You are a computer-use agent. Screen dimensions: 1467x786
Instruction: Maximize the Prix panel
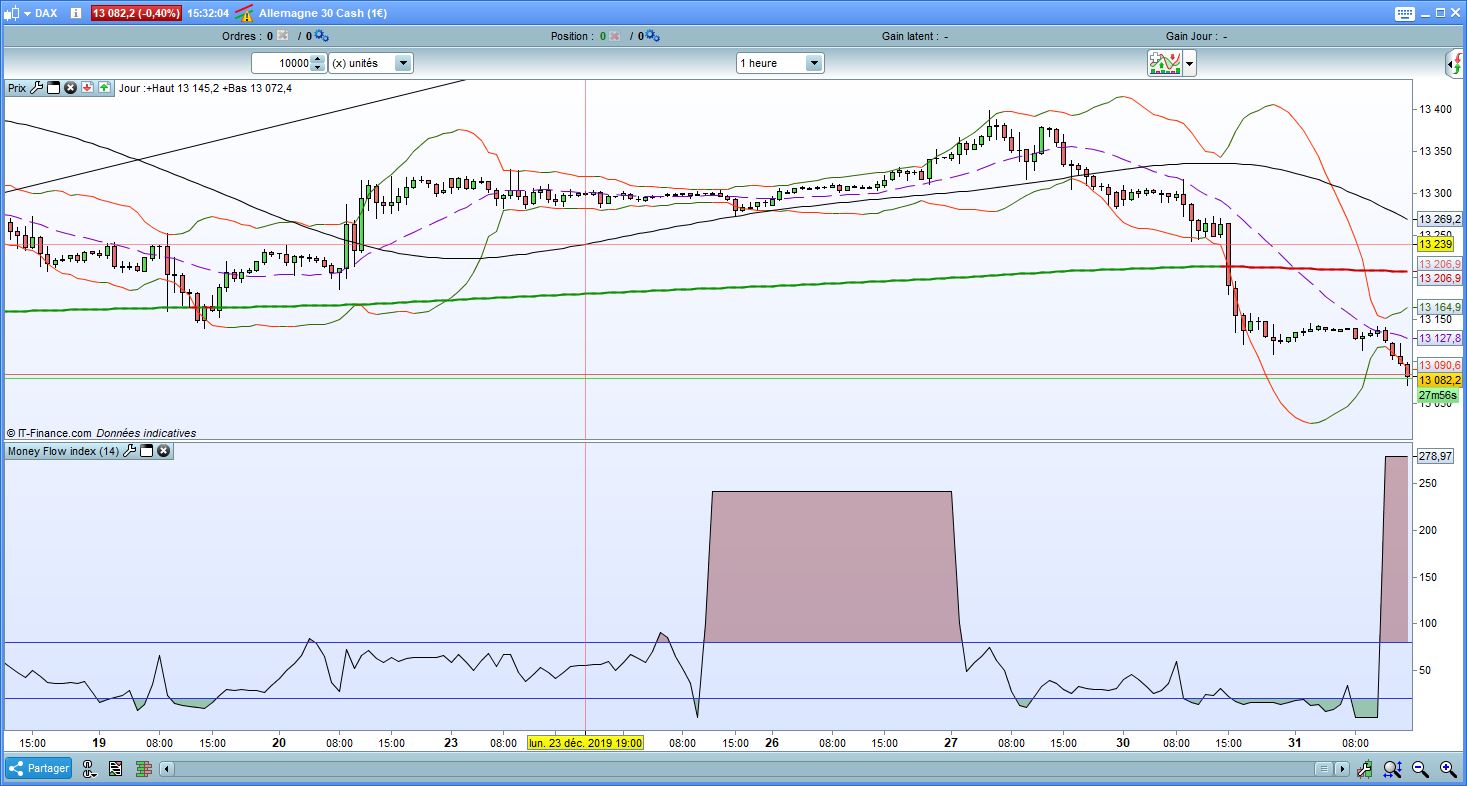[x=54, y=88]
